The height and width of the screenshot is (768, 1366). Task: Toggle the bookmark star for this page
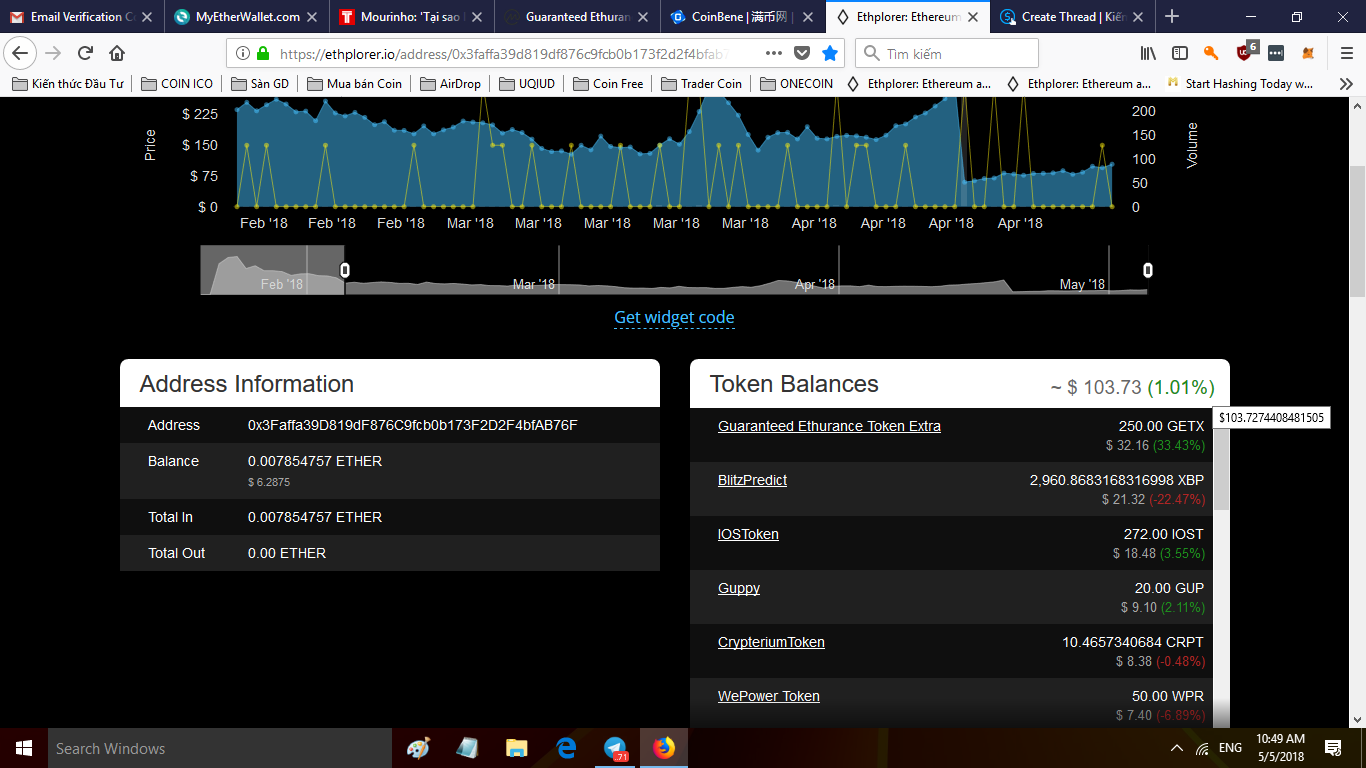(x=830, y=53)
